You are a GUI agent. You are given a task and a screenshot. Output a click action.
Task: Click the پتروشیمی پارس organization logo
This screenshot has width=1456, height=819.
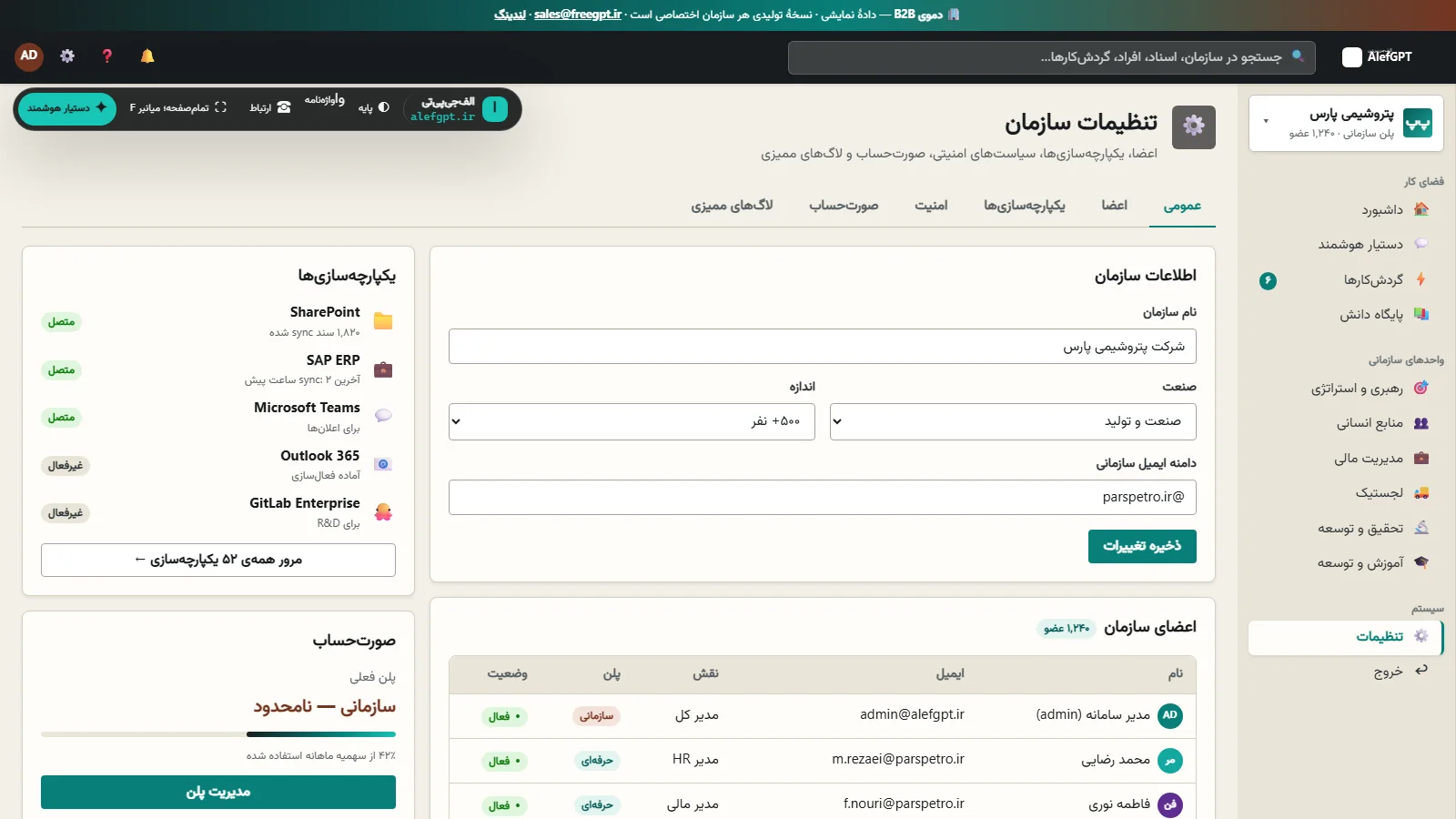click(x=1417, y=123)
